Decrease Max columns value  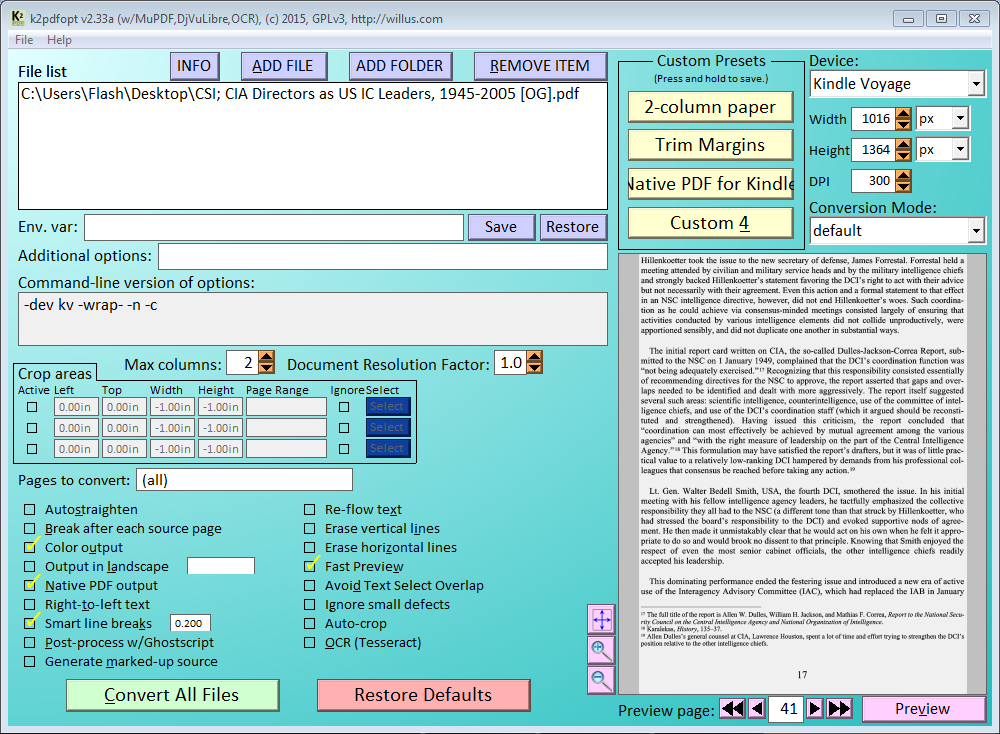click(x=267, y=369)
